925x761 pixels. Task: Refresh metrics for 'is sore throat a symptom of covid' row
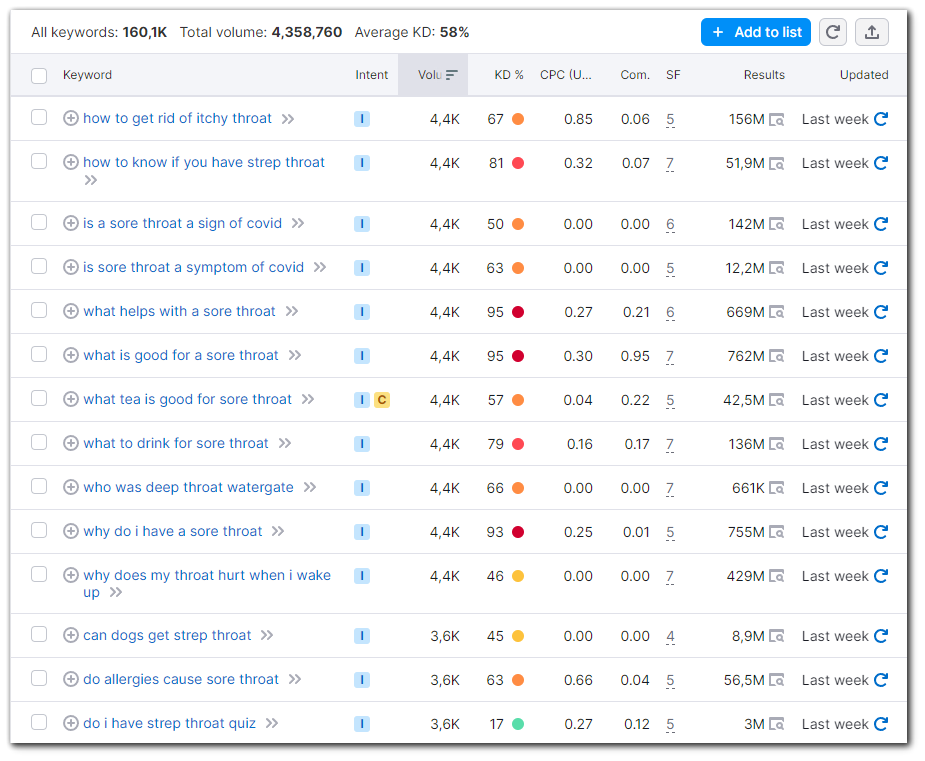click(881, 268)
